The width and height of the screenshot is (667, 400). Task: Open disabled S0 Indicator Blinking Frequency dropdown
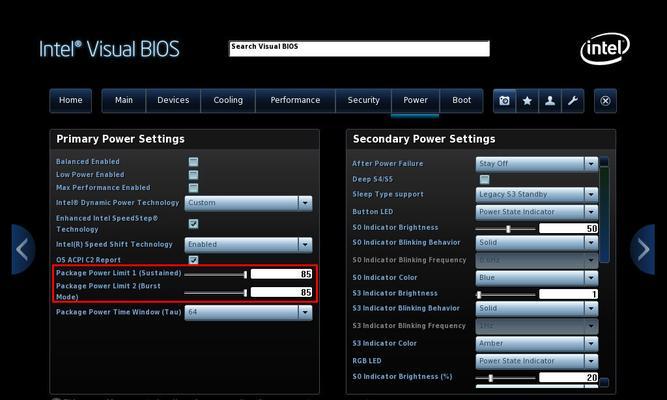(x=537, y=260)
